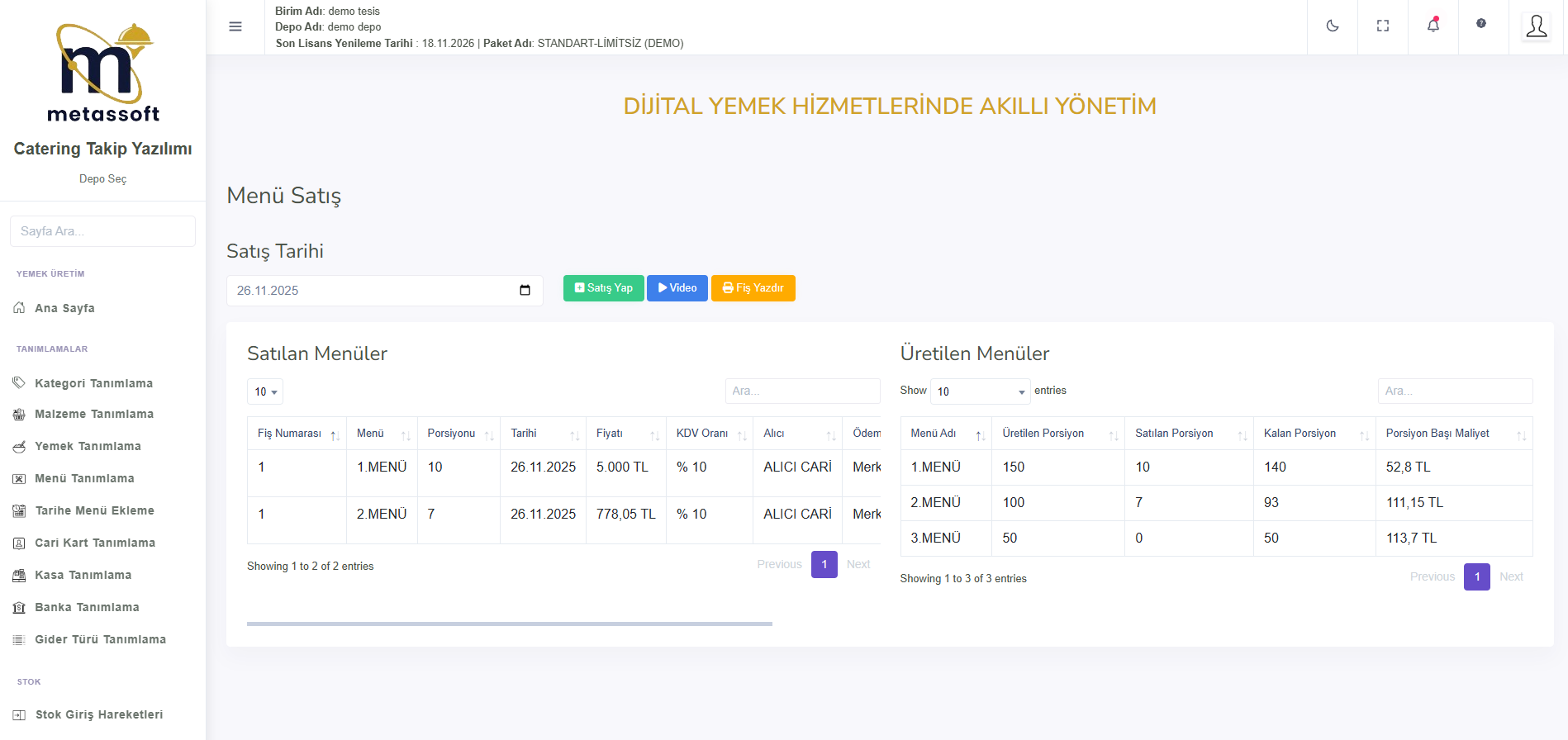Open the user profile icon

coord(1537,26)
